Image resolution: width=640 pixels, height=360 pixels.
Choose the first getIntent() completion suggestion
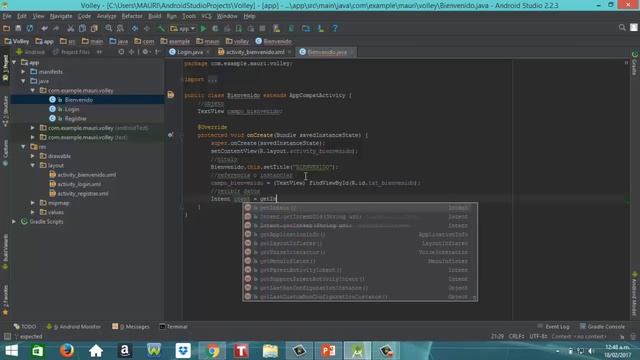(360, 208)
